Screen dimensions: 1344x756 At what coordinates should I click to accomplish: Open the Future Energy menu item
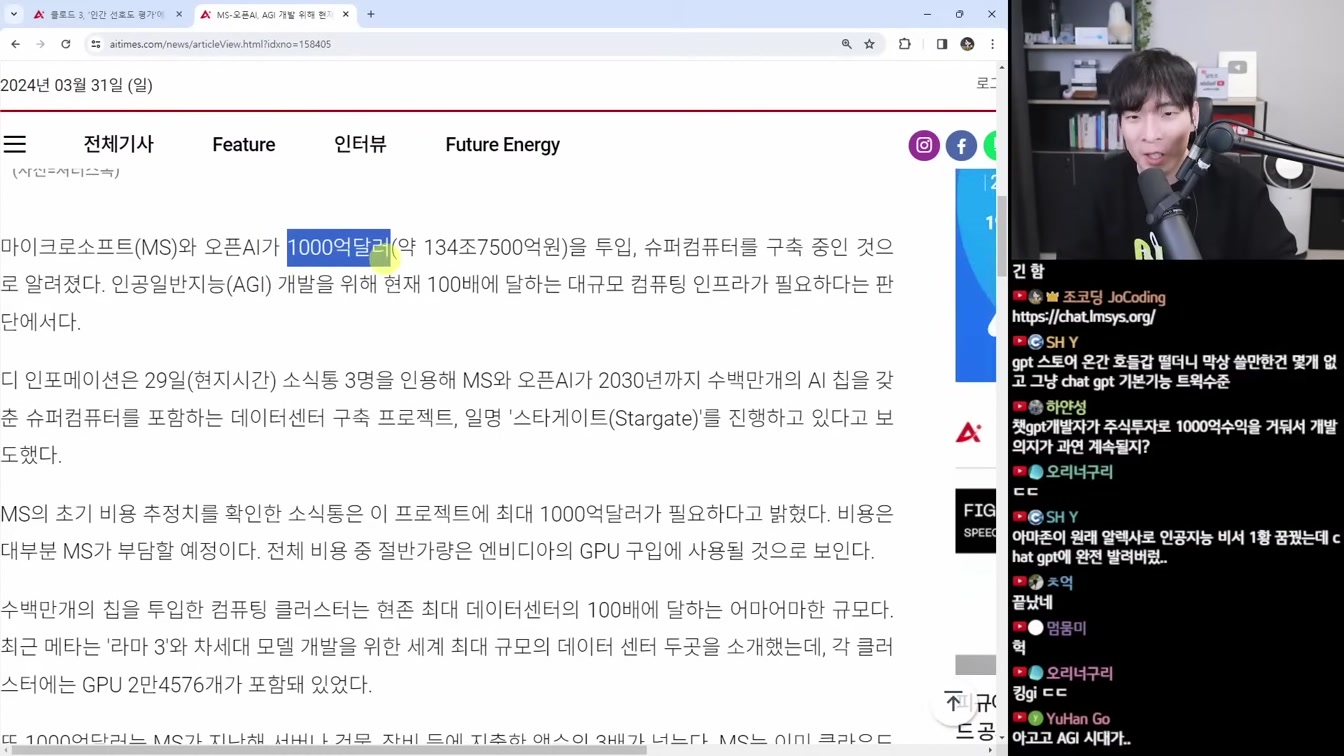coord(503,145)
